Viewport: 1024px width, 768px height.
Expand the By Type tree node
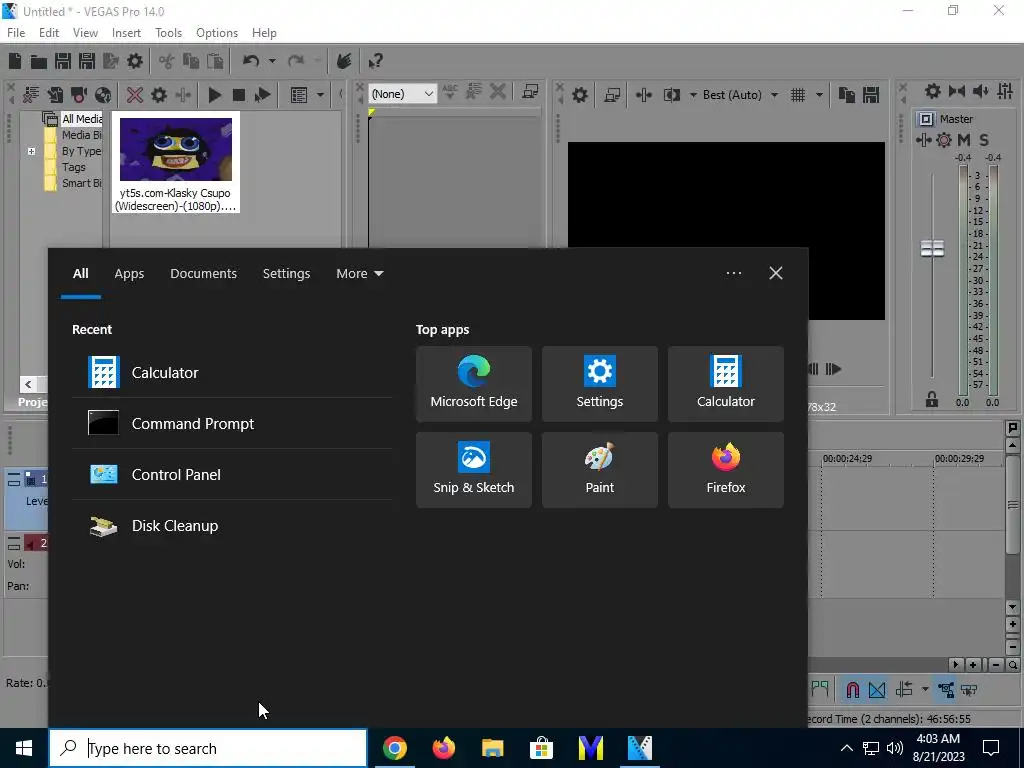click(x=31, y=152)
